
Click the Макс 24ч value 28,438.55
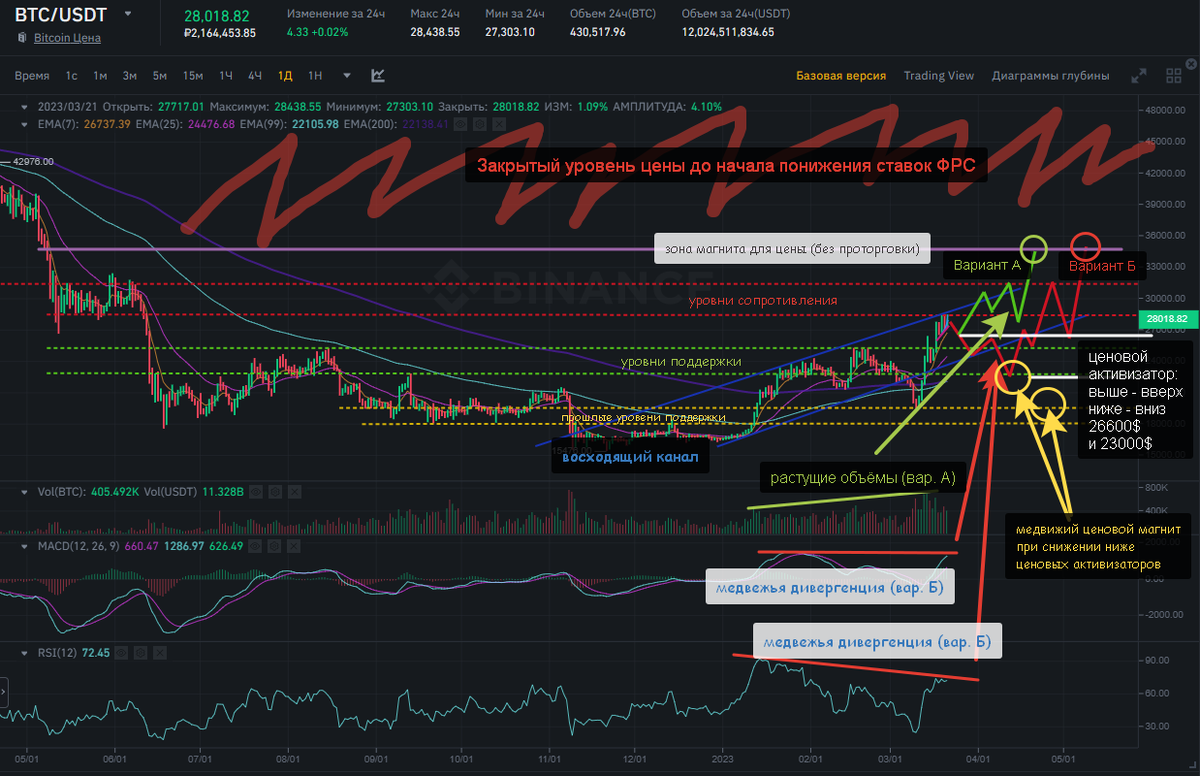[435, 32]
